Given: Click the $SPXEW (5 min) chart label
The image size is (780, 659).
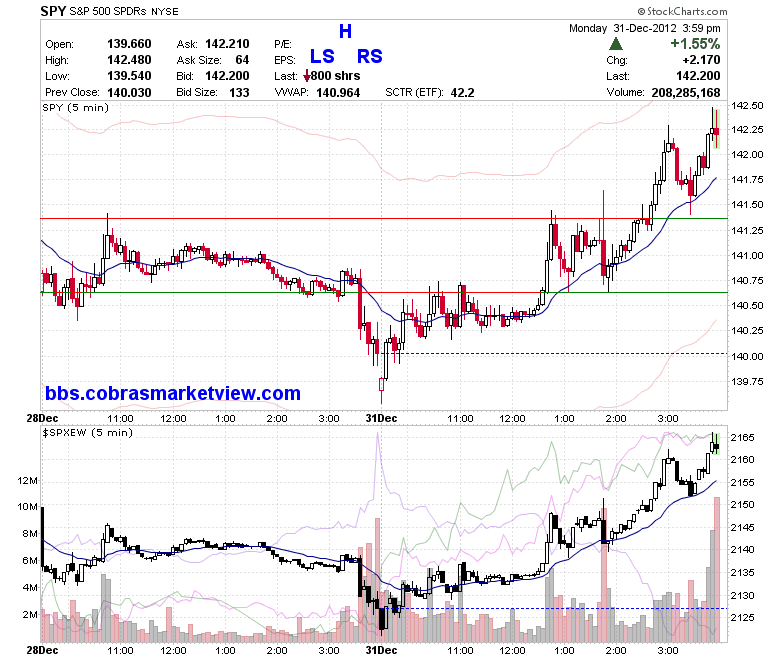Looking at the screenshot, I should tap(88, 432).
